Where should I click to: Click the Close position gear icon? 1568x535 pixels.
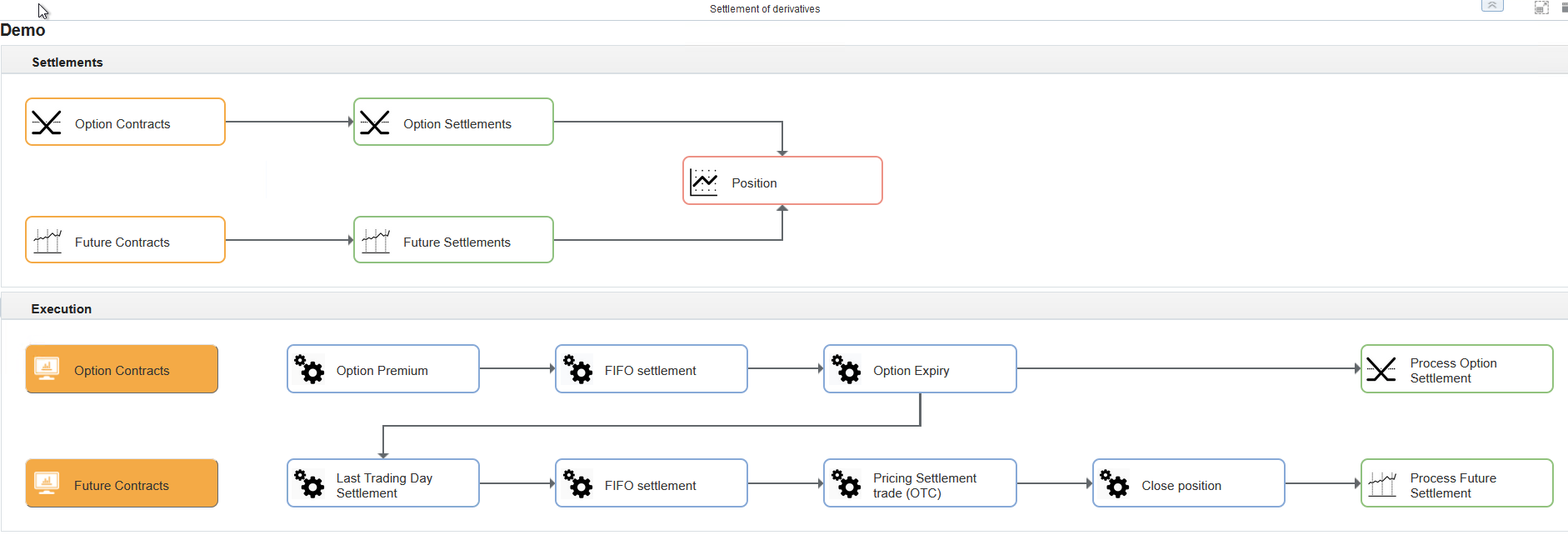click(x=1114, y=484)
